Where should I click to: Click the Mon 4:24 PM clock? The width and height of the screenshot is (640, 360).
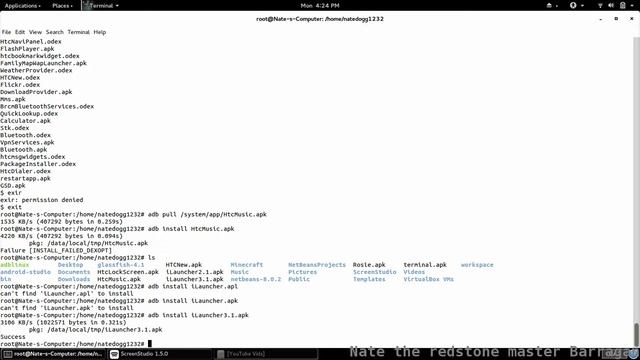tap(320, 6)
